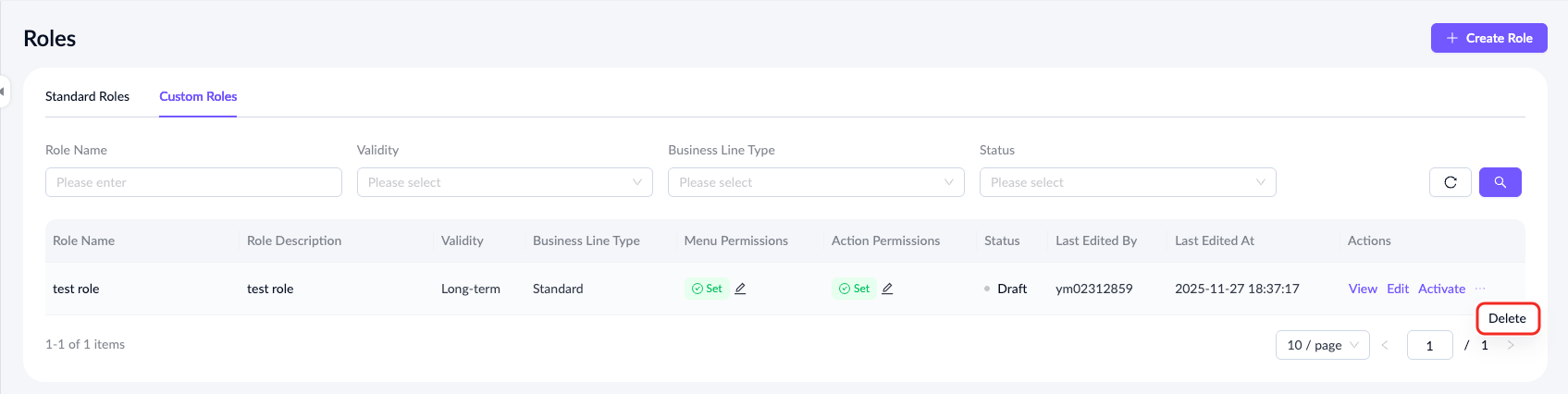Choose Delete from the popup menu

tap(1507, 318)
